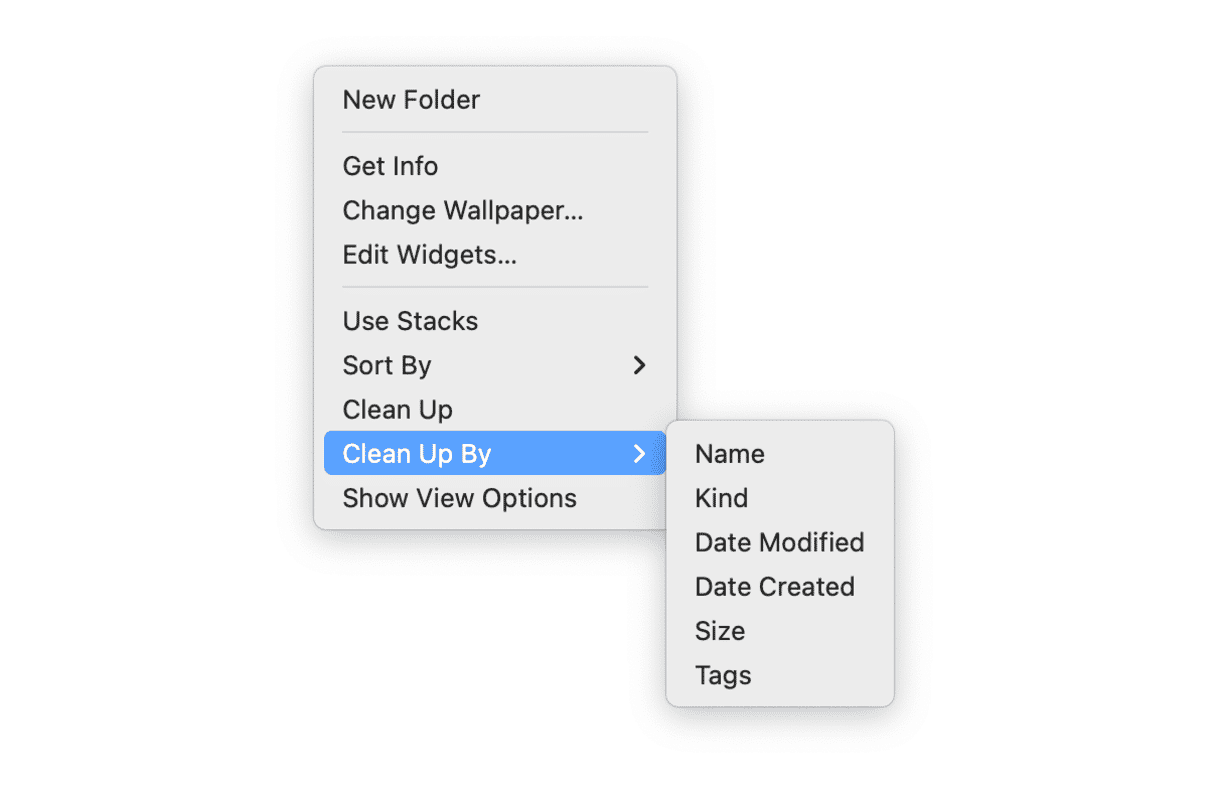Image resolution: width=1216 pixels, height=795 pixels.
Task: Create a New Folder from the menu
Action: (x=411, y=100)
